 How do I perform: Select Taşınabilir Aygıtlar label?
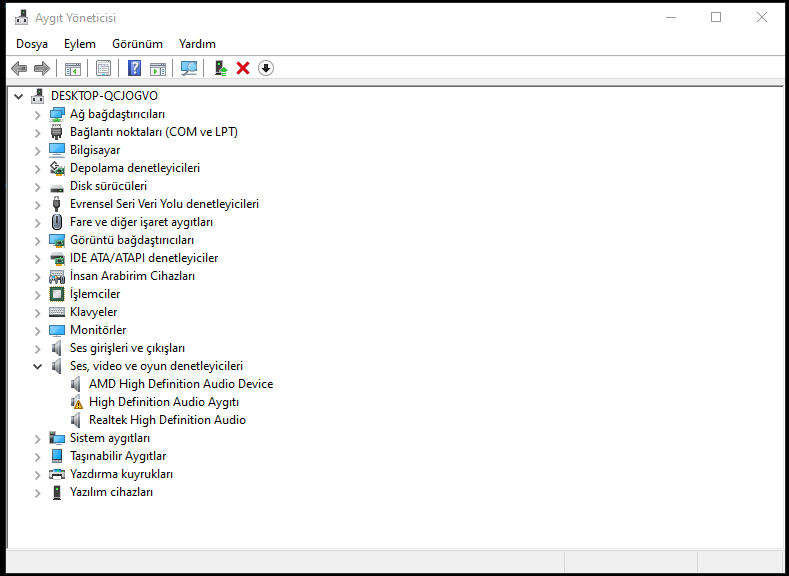click(118, 456)
